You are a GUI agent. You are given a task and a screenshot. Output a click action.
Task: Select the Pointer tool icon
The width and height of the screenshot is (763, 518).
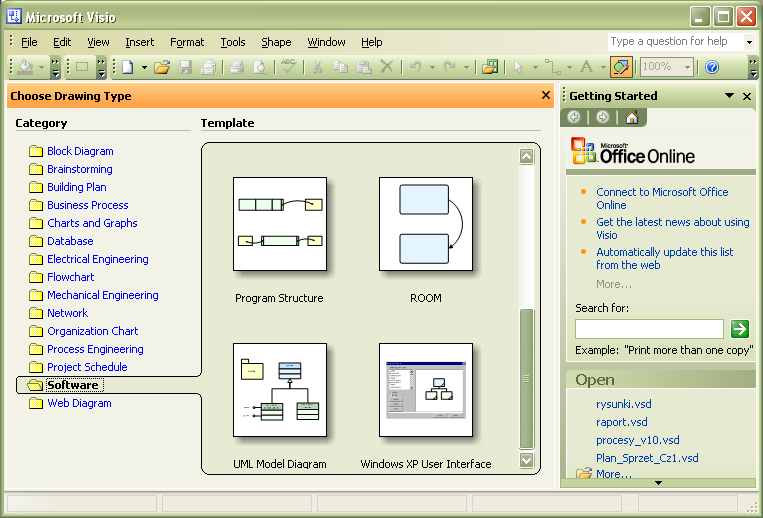518,67
